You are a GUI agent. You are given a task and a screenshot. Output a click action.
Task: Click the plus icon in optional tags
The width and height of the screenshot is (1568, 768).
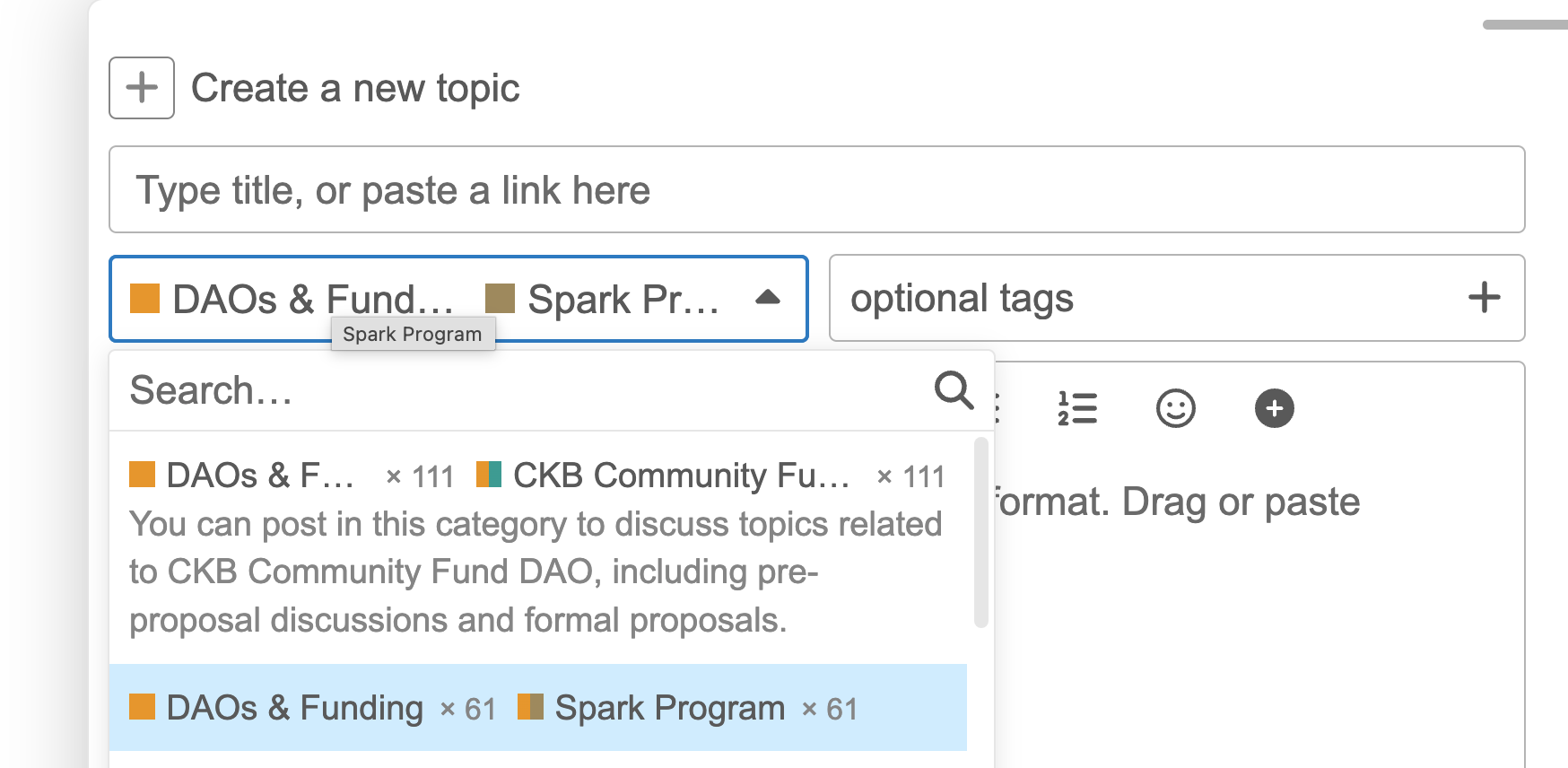tap(1484, 297)
